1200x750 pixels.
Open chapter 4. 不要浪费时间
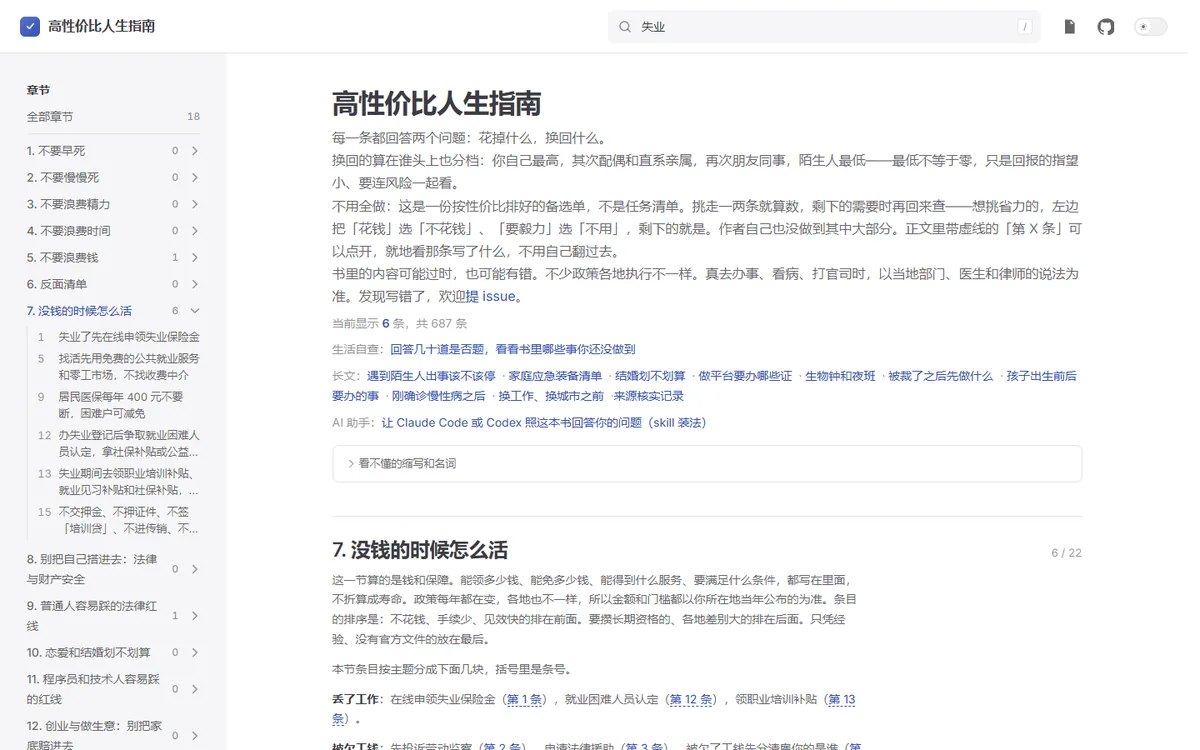coord(69,231)
